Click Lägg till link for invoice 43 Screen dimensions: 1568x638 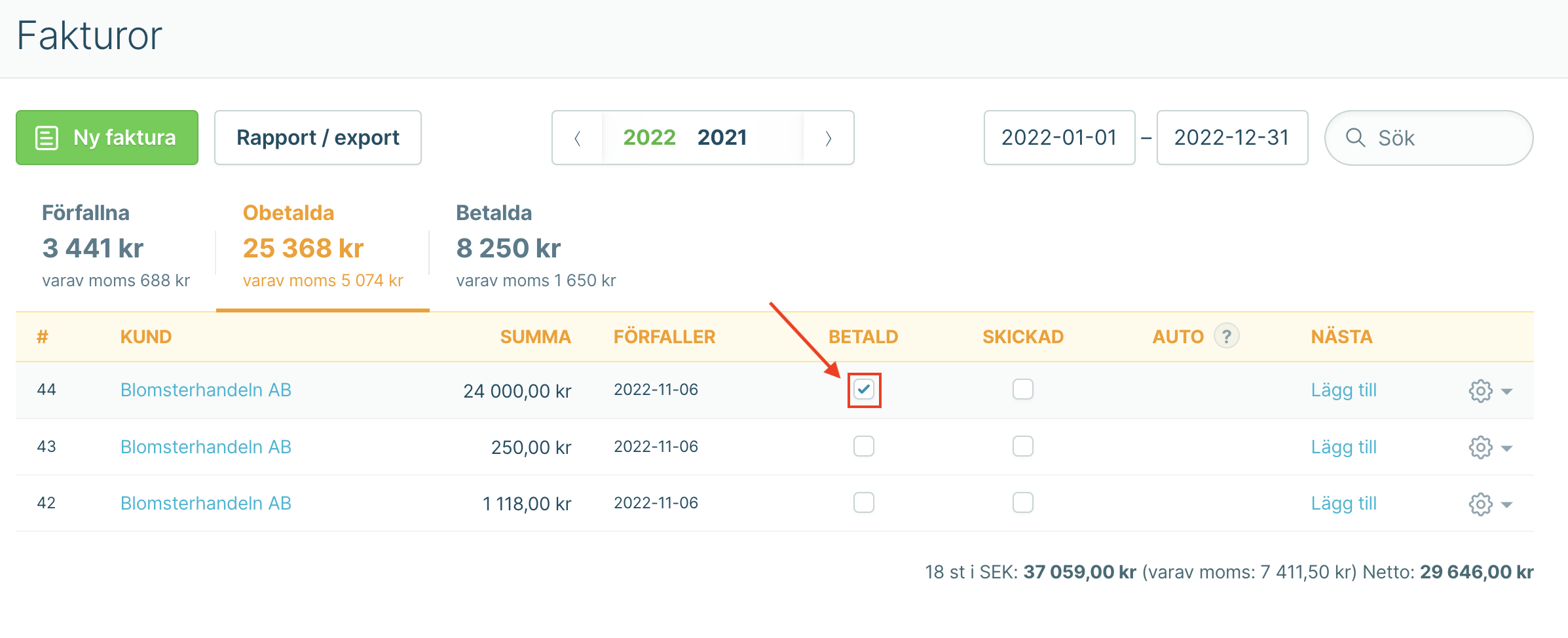click(x=1343, y=447)
